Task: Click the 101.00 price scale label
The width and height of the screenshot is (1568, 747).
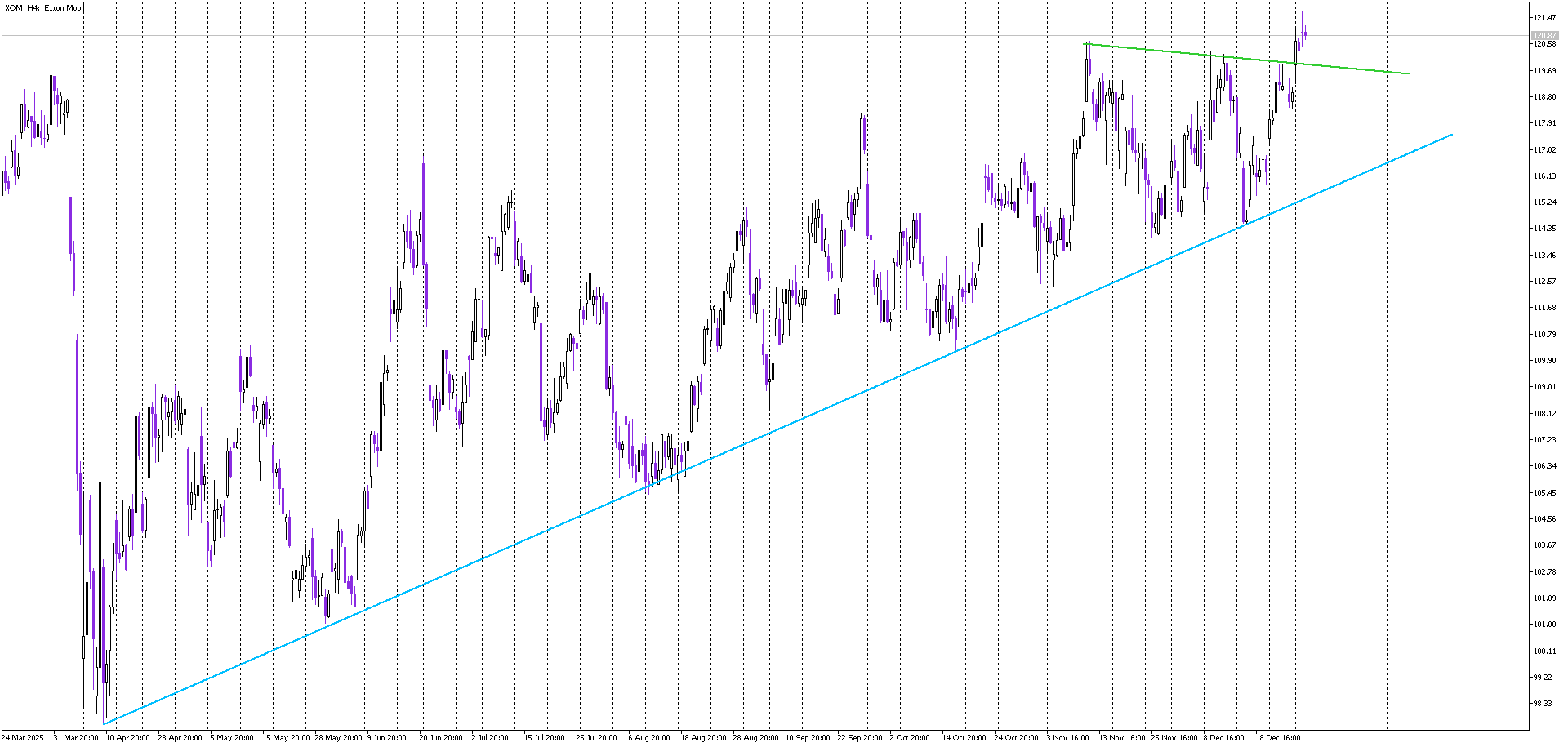Action: point(1543,625)
